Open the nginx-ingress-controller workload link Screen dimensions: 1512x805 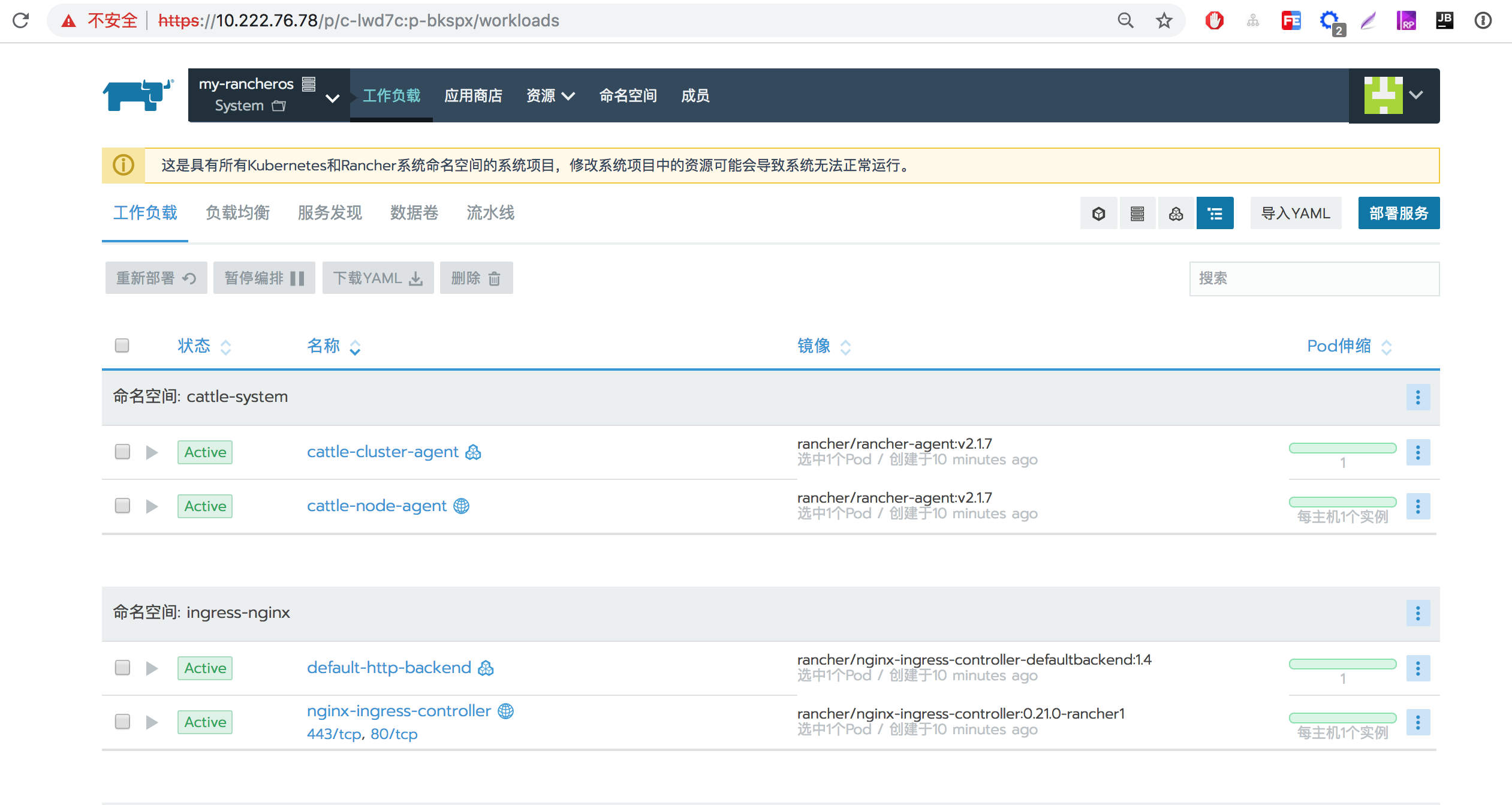399,711
